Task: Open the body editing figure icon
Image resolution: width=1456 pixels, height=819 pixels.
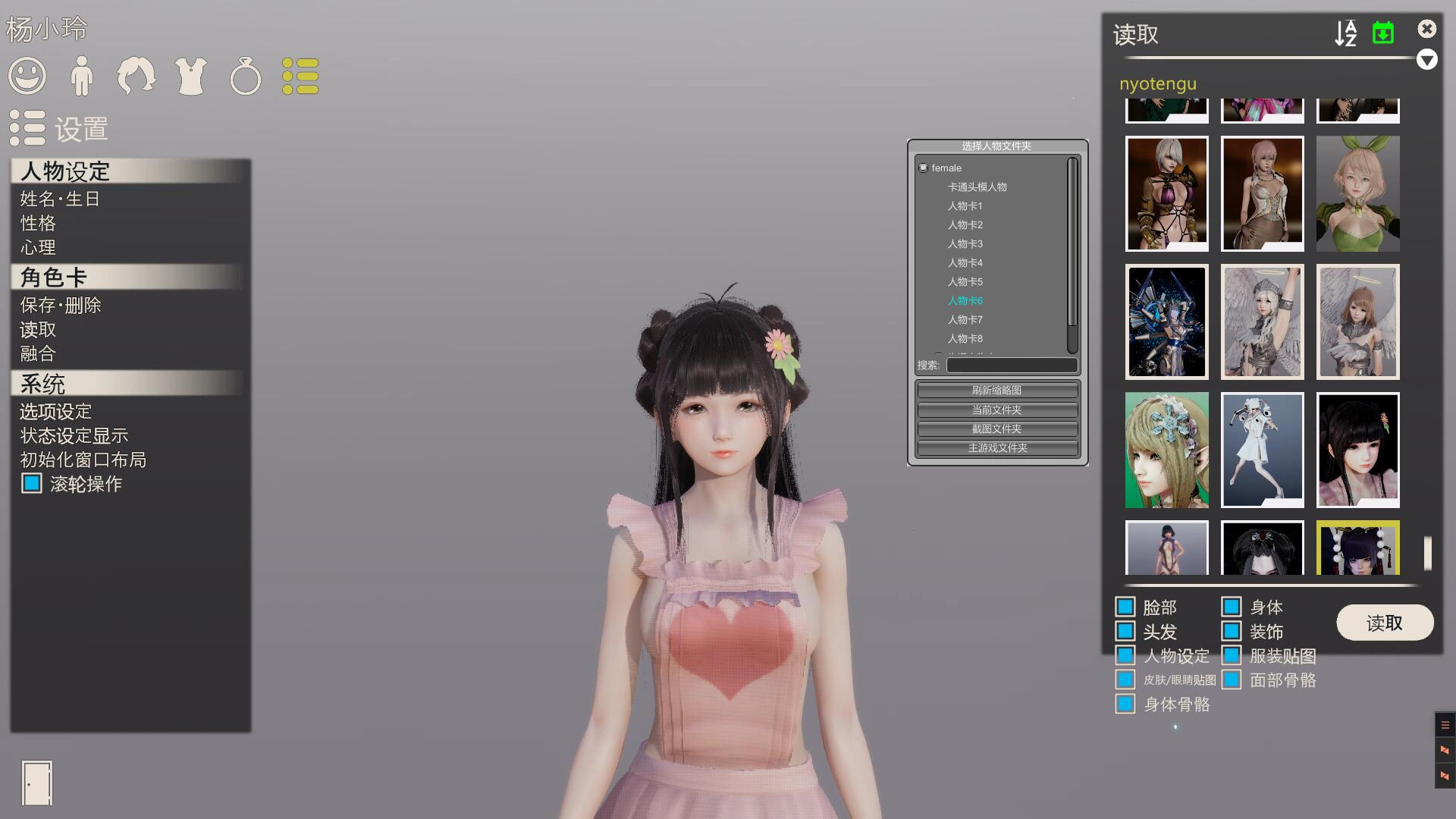Action: tap(81, 77)
